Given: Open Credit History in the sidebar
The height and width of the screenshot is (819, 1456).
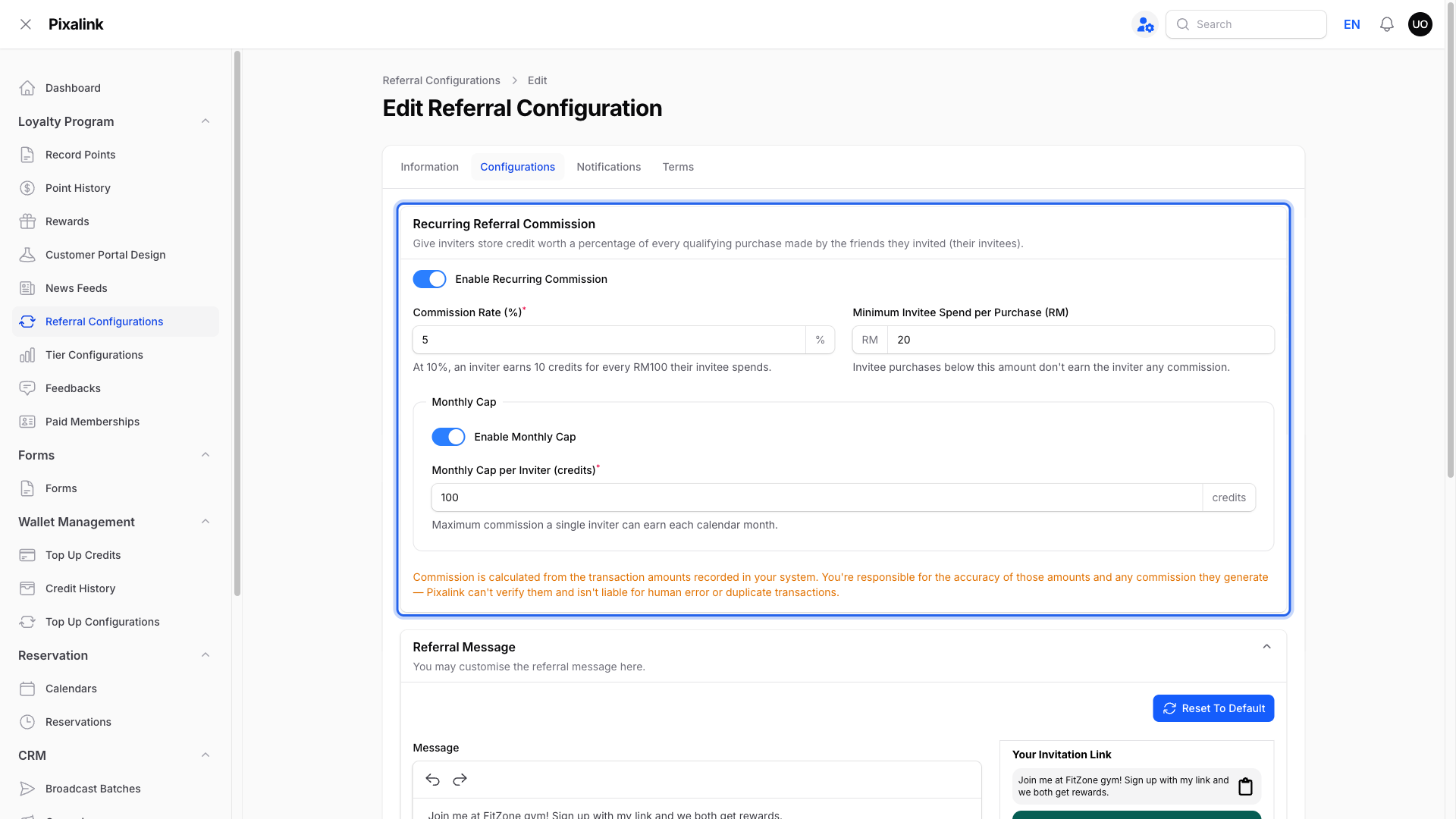Looking at the screenshot, I should coord(115,588).
